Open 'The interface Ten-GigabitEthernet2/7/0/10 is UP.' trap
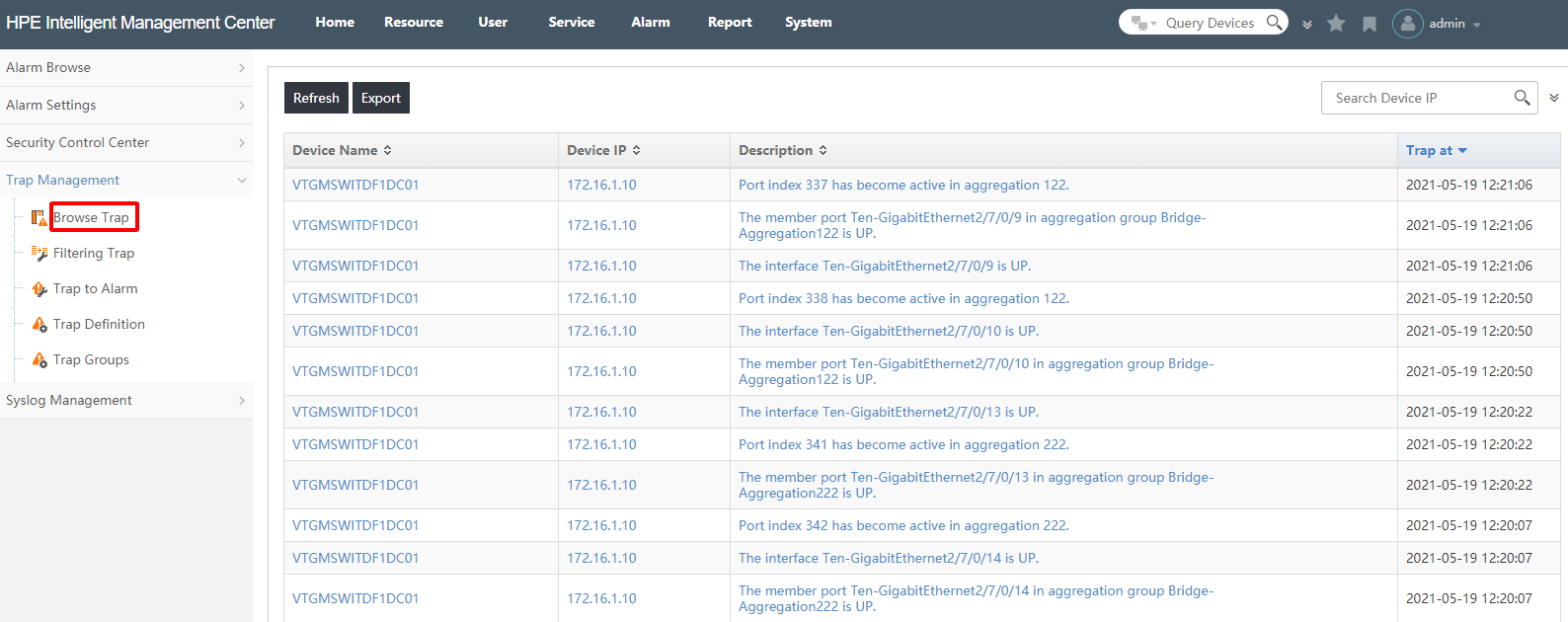Image resolution: width=1568 pixels, height=622 pixels. 889,331
